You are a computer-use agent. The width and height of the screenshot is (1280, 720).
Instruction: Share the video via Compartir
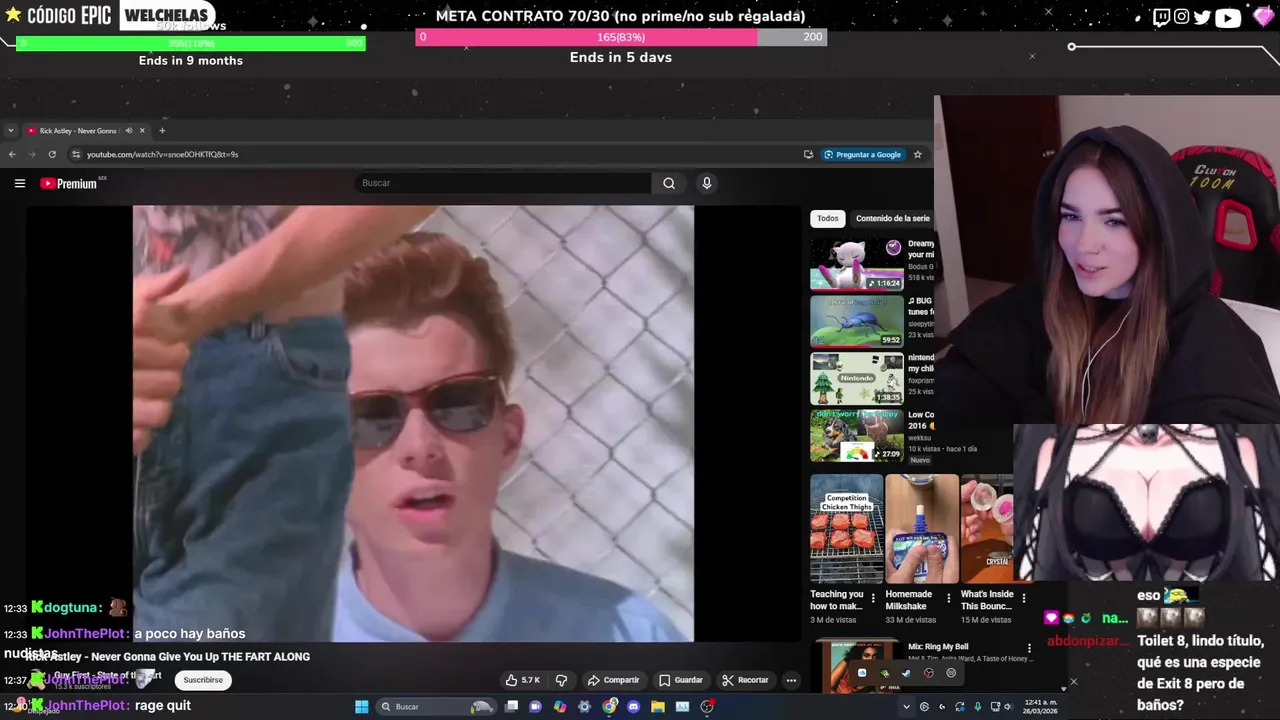click(x=613, y=680)
